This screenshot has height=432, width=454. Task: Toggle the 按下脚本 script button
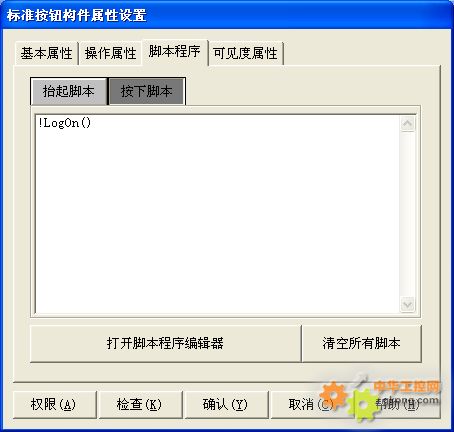pyautogui.click(x=147, y=91)
